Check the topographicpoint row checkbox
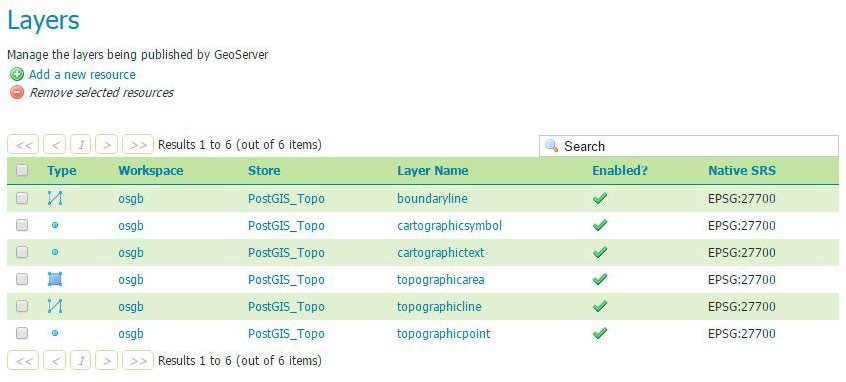Screen dimensions: 846x382 [x=22, y=333]
